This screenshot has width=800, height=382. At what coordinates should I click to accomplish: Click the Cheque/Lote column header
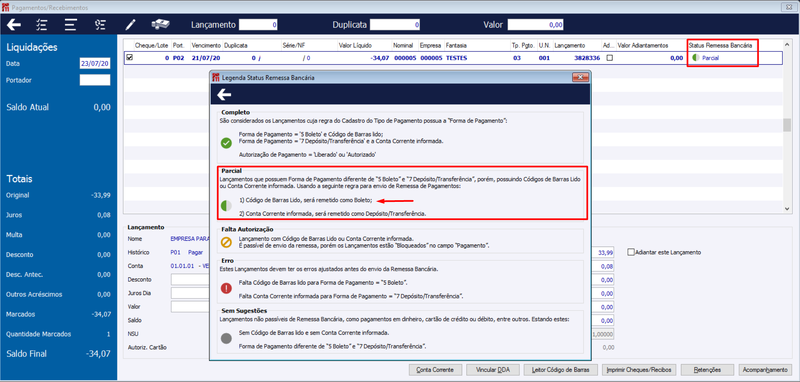click(152, 46)
